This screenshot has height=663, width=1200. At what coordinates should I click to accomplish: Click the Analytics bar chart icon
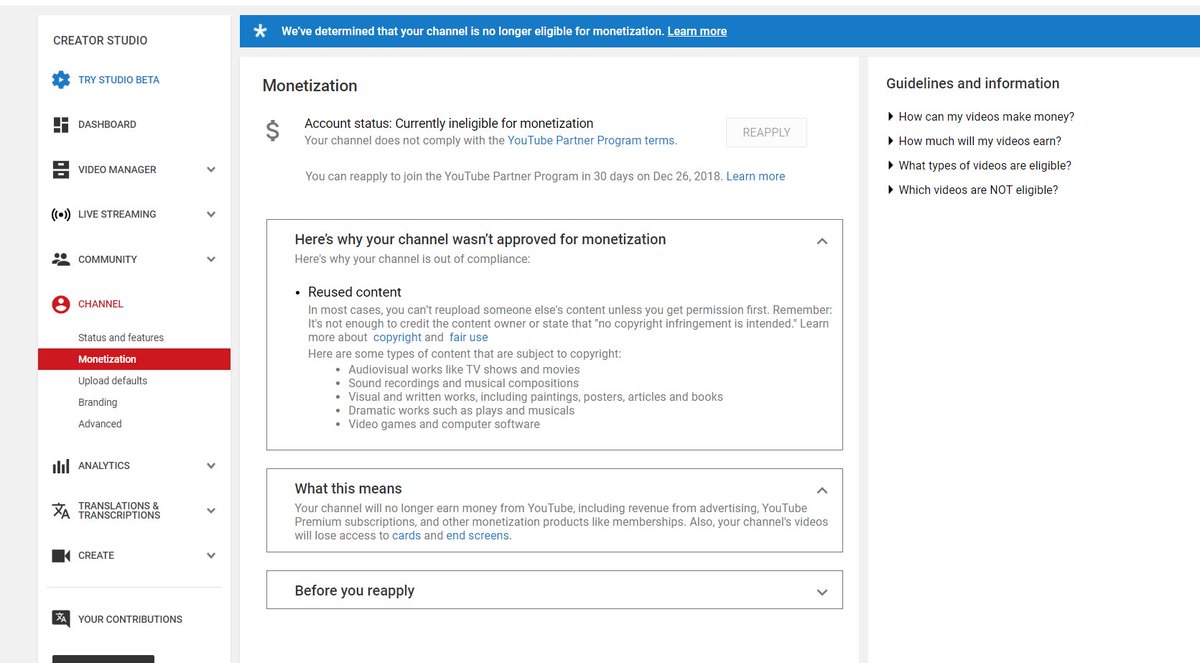tap(61, 466)
